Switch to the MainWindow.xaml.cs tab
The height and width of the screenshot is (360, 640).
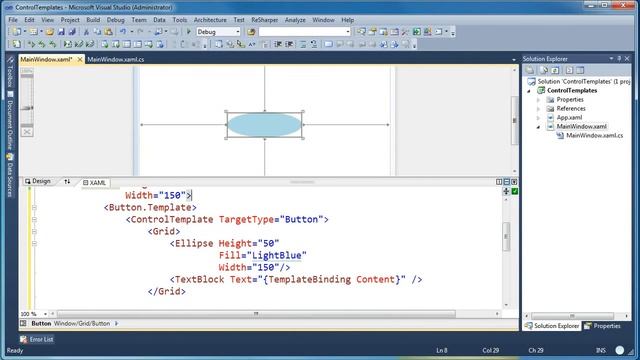(116, 60)
